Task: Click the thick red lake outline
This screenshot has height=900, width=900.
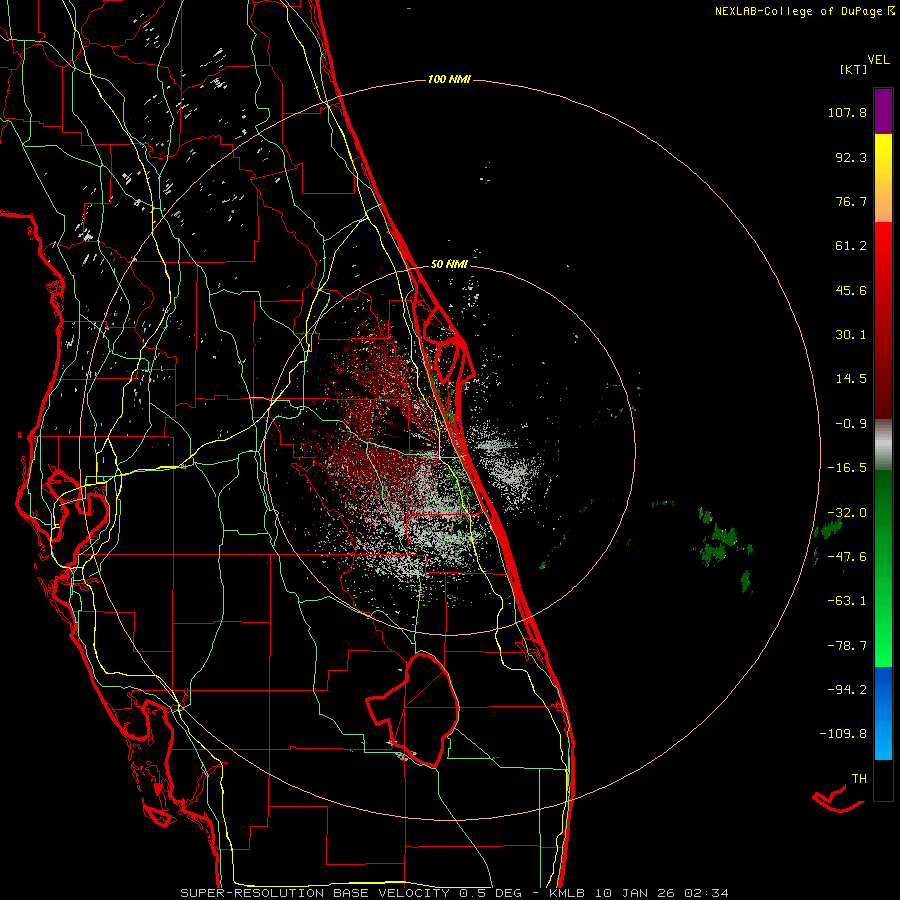Action: 414,709
